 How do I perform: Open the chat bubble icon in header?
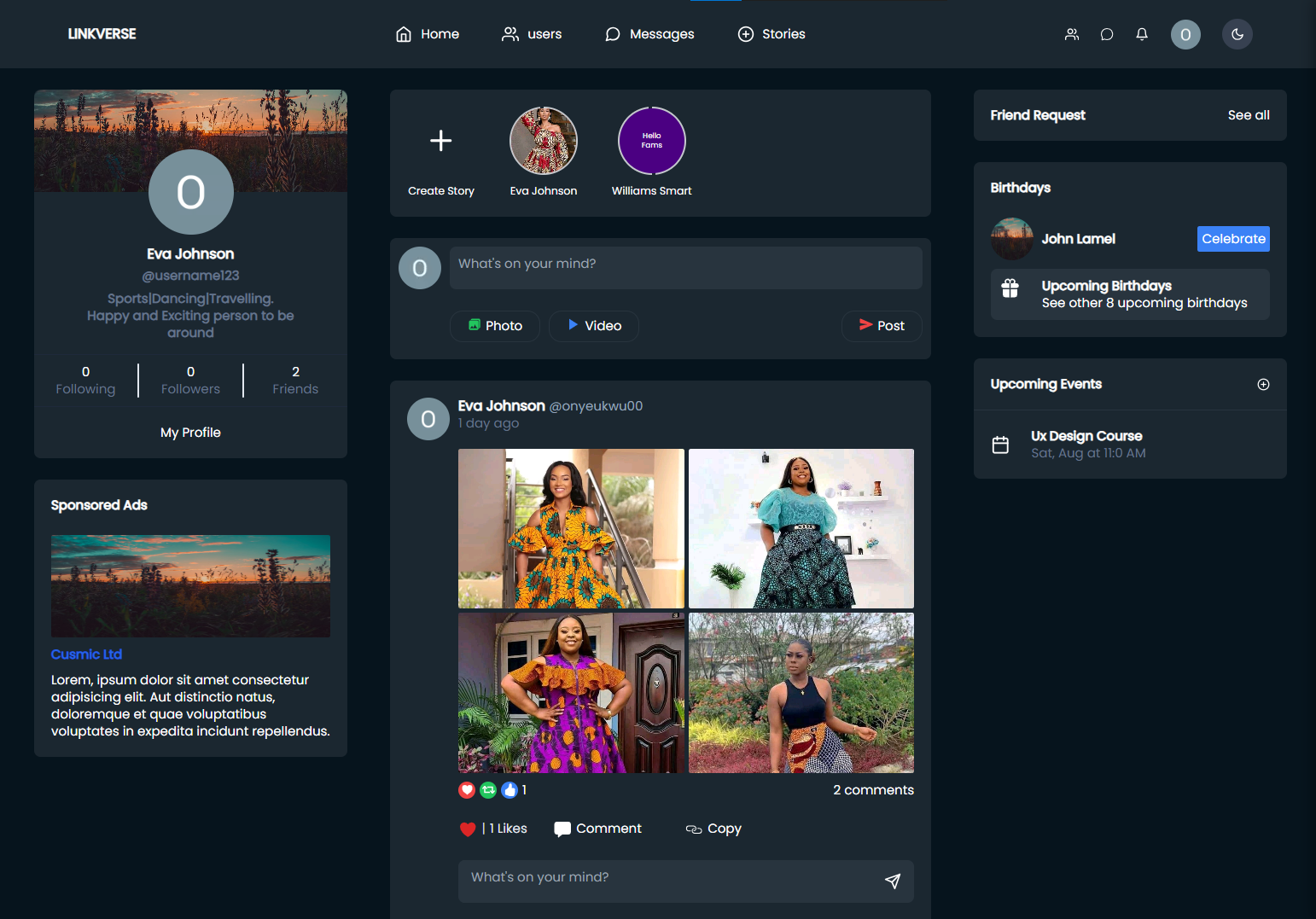(1107, 34)
